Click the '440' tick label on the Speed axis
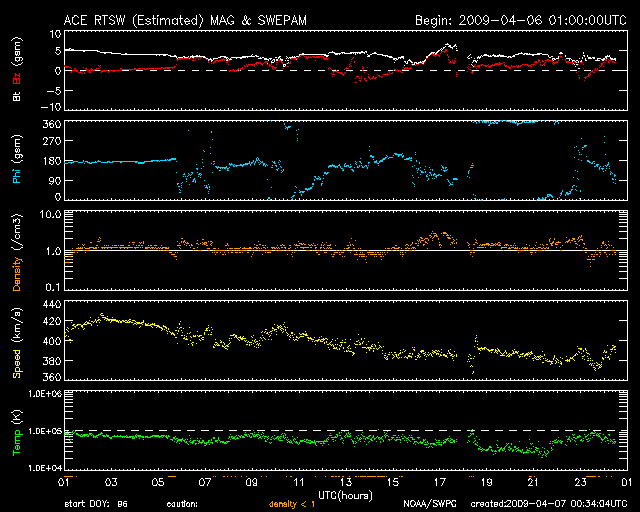 [x=52, y=304]
